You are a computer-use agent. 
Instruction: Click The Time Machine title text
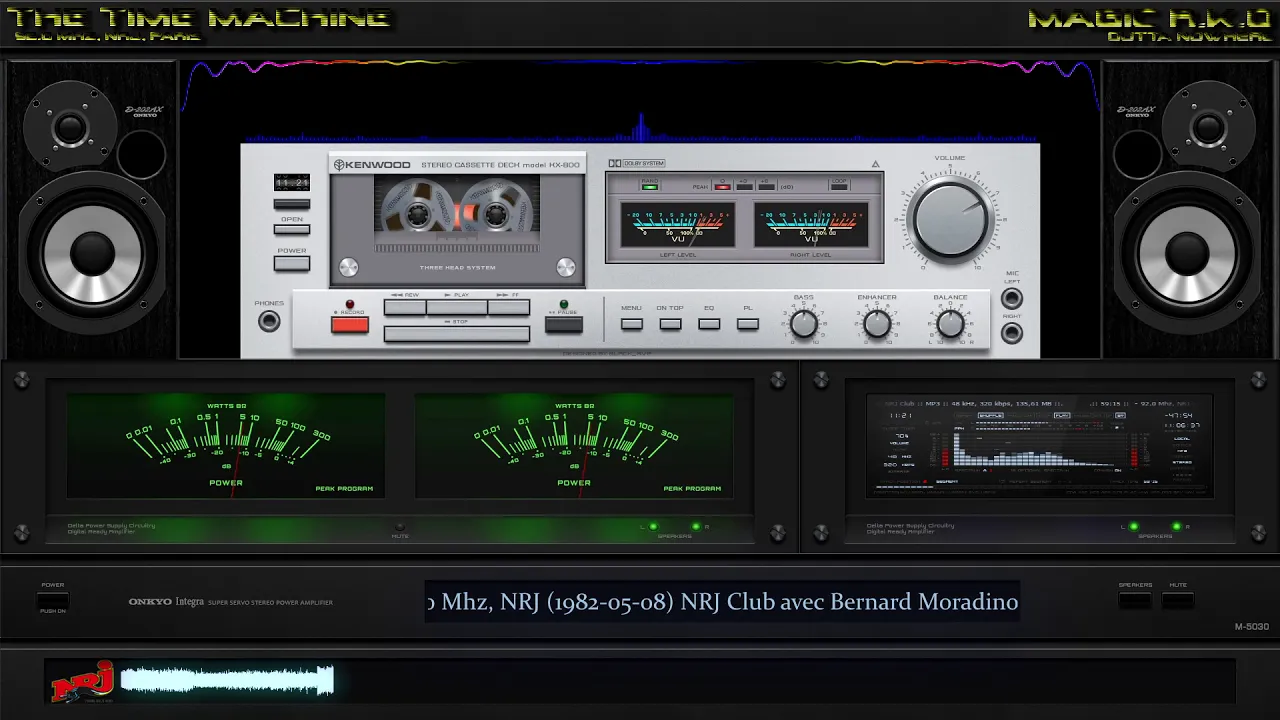coord(198,18)
